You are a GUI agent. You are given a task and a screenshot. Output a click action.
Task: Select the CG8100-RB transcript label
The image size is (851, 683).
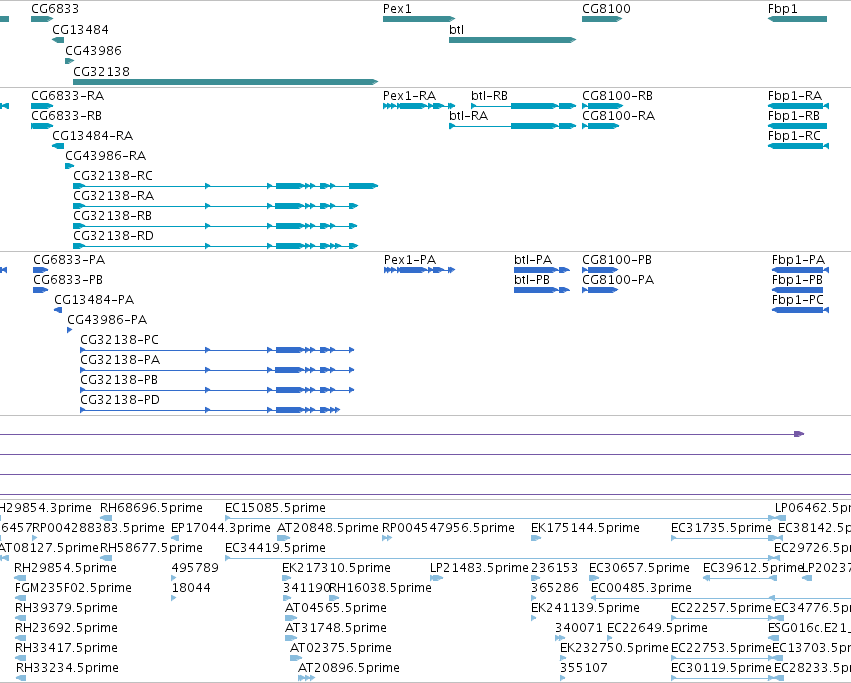(617, 96)
